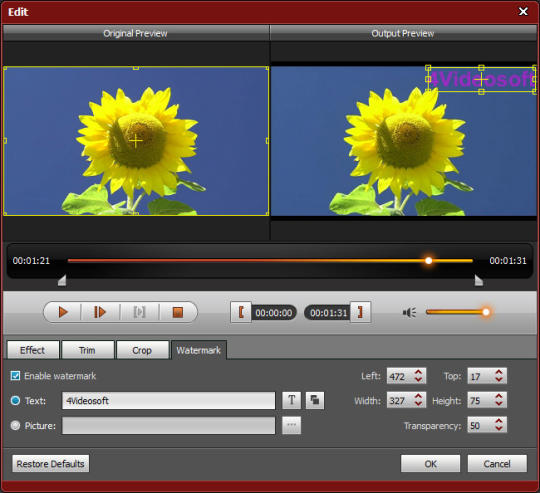Increase the Left value with up arrow
540x493 pixels.
pos(418,372)
